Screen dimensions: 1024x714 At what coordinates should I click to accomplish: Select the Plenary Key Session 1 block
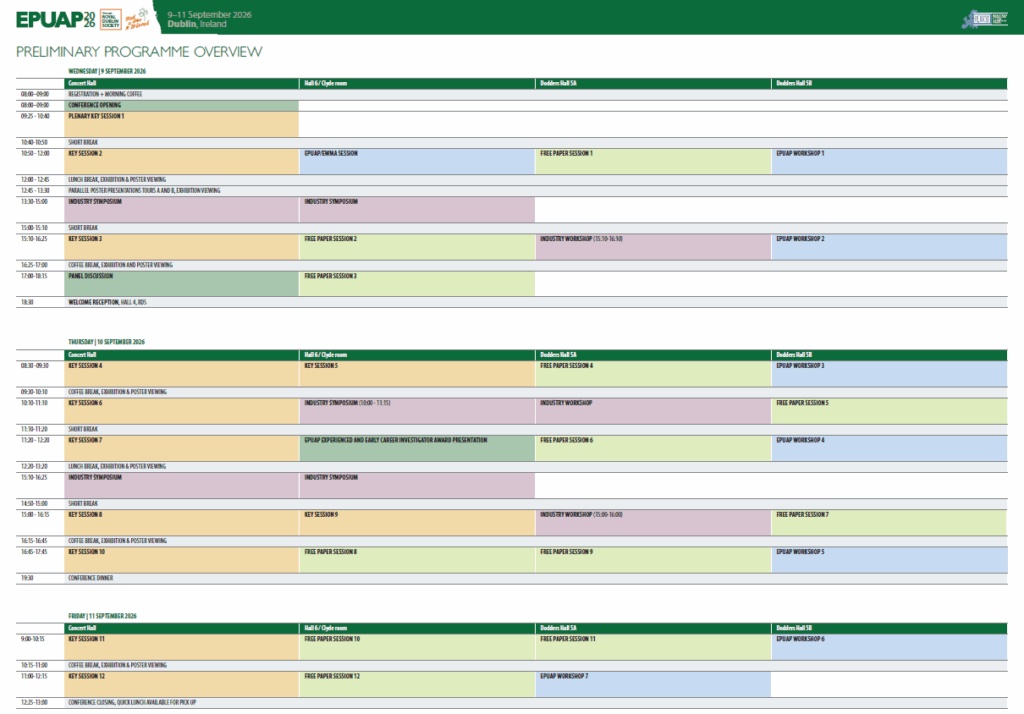tap(181, 124)
